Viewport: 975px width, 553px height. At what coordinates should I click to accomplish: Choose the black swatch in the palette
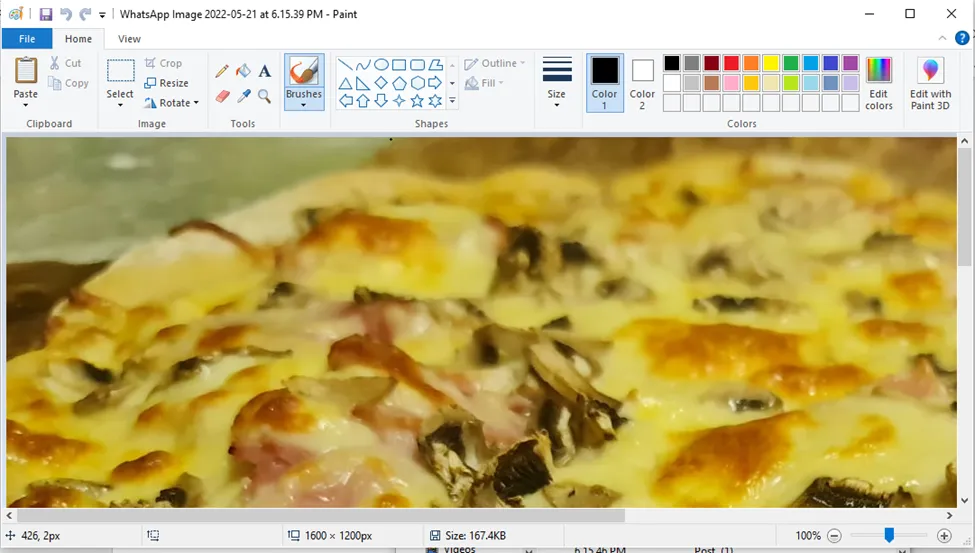(672, 63)
